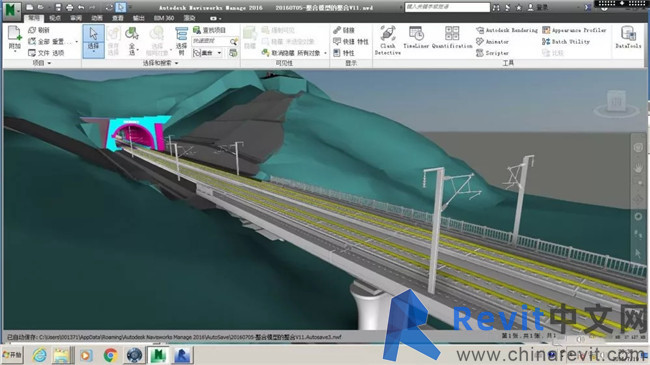
Task: Click the keyword search box in title bar
Action: pyautogui.click(x=447, y=7)
